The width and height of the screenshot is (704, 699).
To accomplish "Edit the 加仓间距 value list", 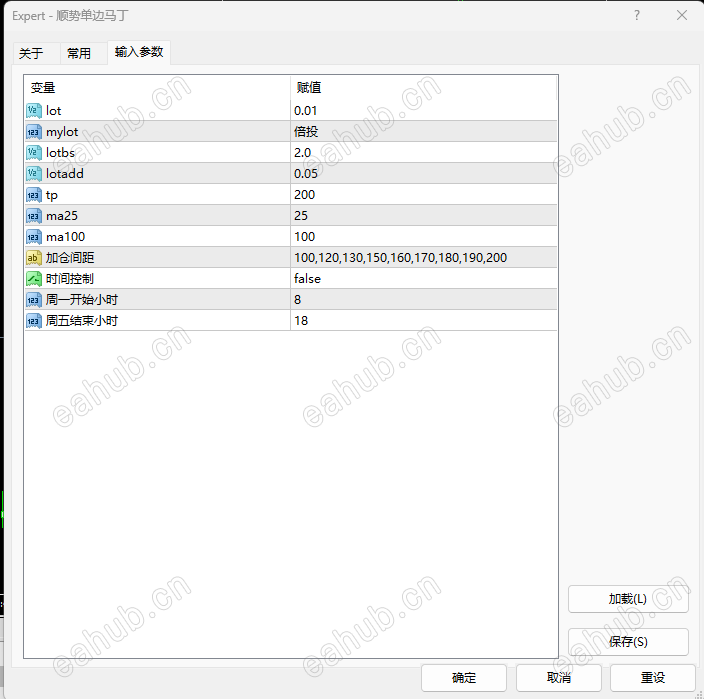I will click(423, 258).
